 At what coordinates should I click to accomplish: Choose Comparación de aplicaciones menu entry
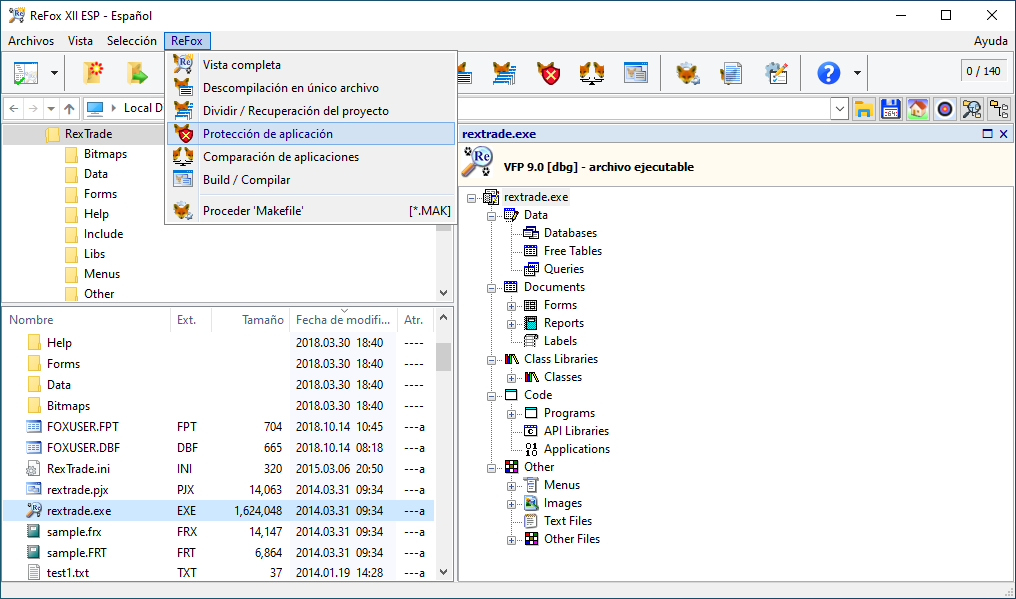pyautogui.click(x=311, y=157)
